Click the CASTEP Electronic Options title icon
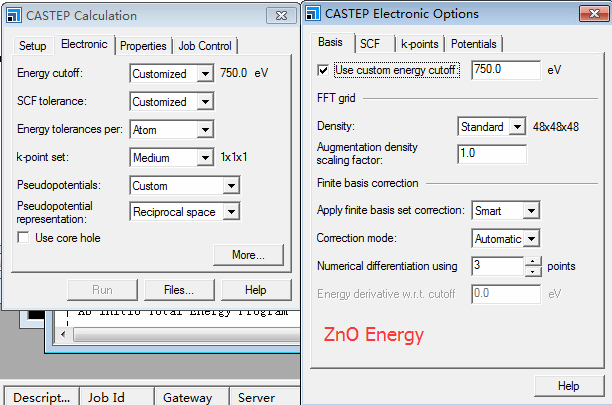 pos(313,13)
